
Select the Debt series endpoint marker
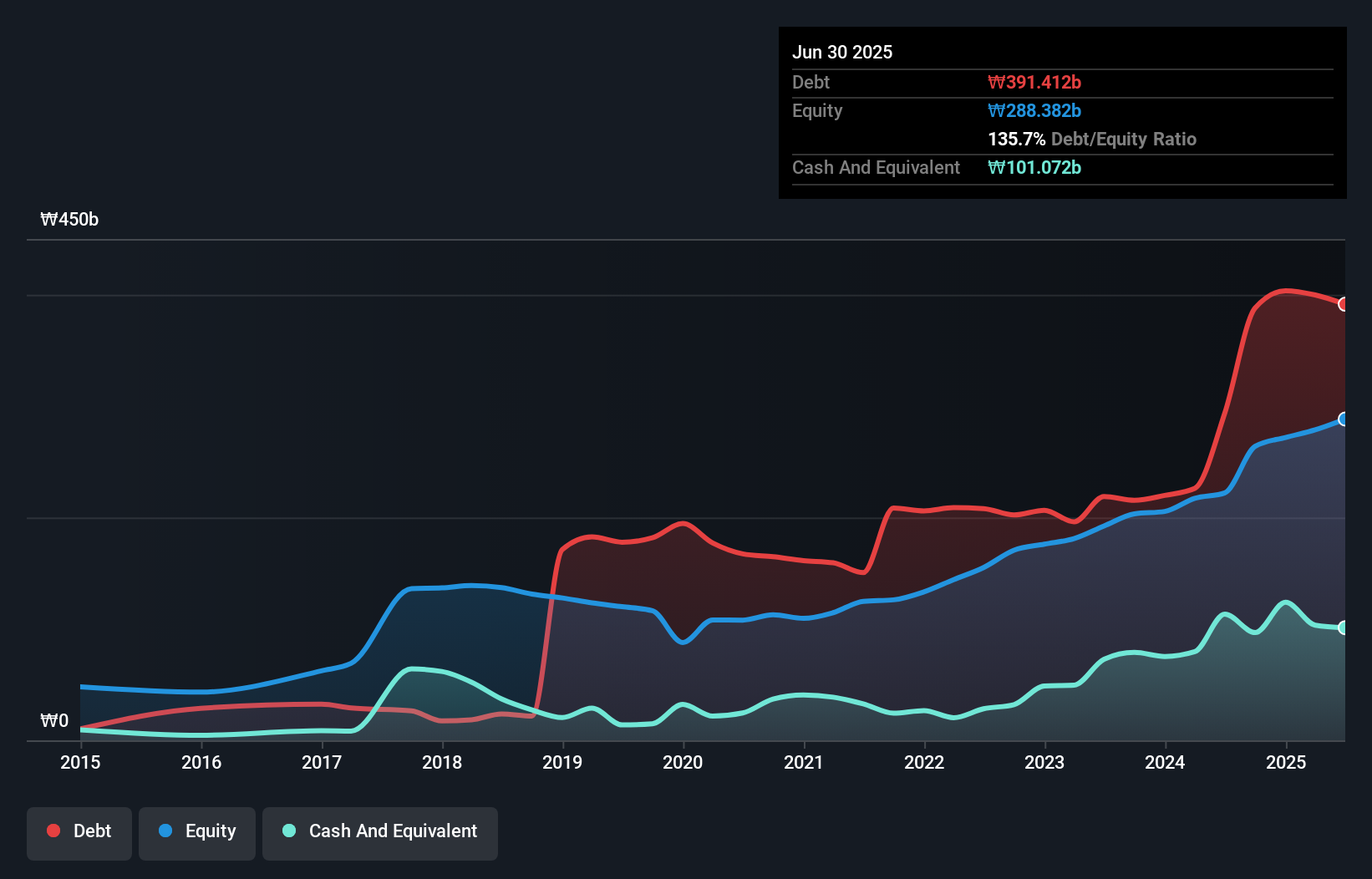(x=1344, y=304)
